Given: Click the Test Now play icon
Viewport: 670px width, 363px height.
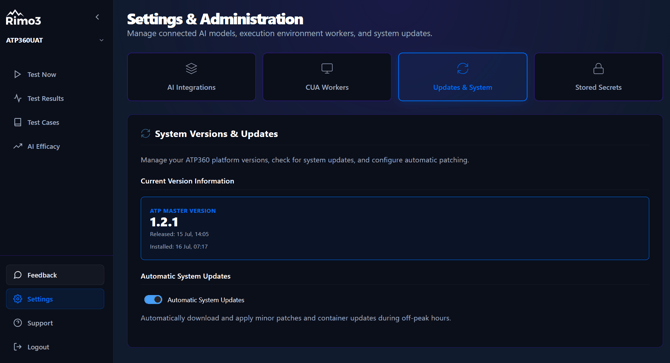Looking at the screenshot, I should [17, 74].
